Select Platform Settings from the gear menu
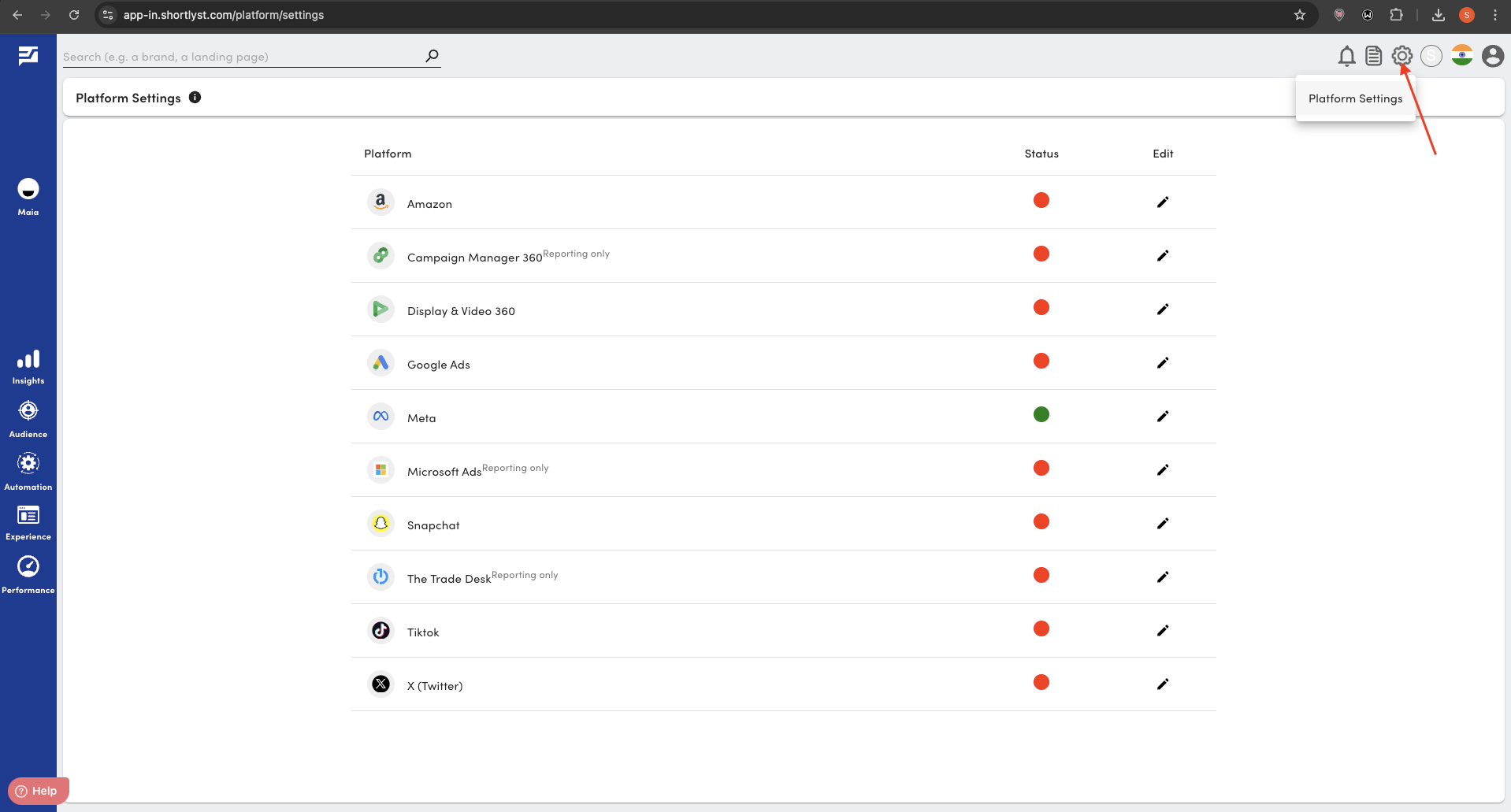The image size is (1511, 812). point(1355,98)
